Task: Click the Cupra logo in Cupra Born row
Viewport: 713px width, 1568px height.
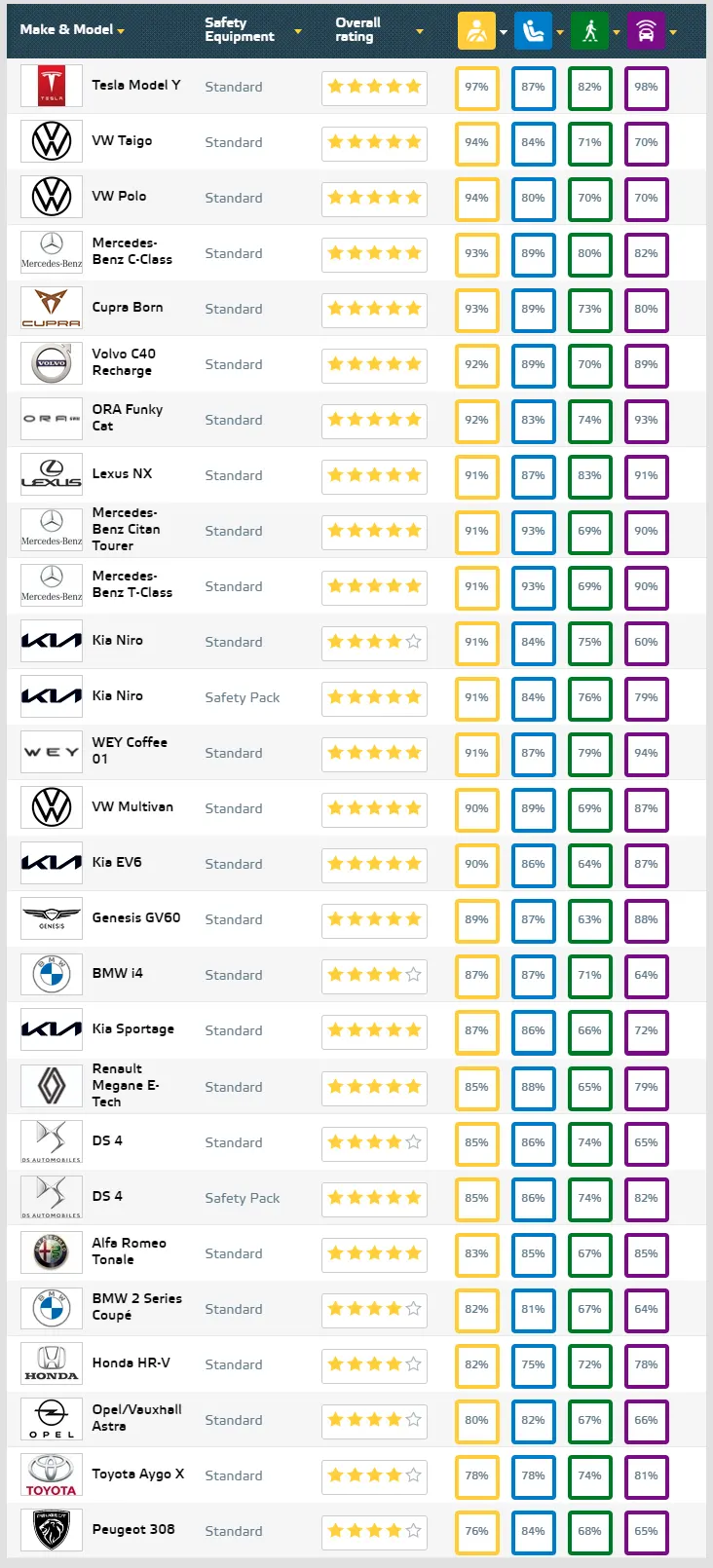Action: pos(52,308)
